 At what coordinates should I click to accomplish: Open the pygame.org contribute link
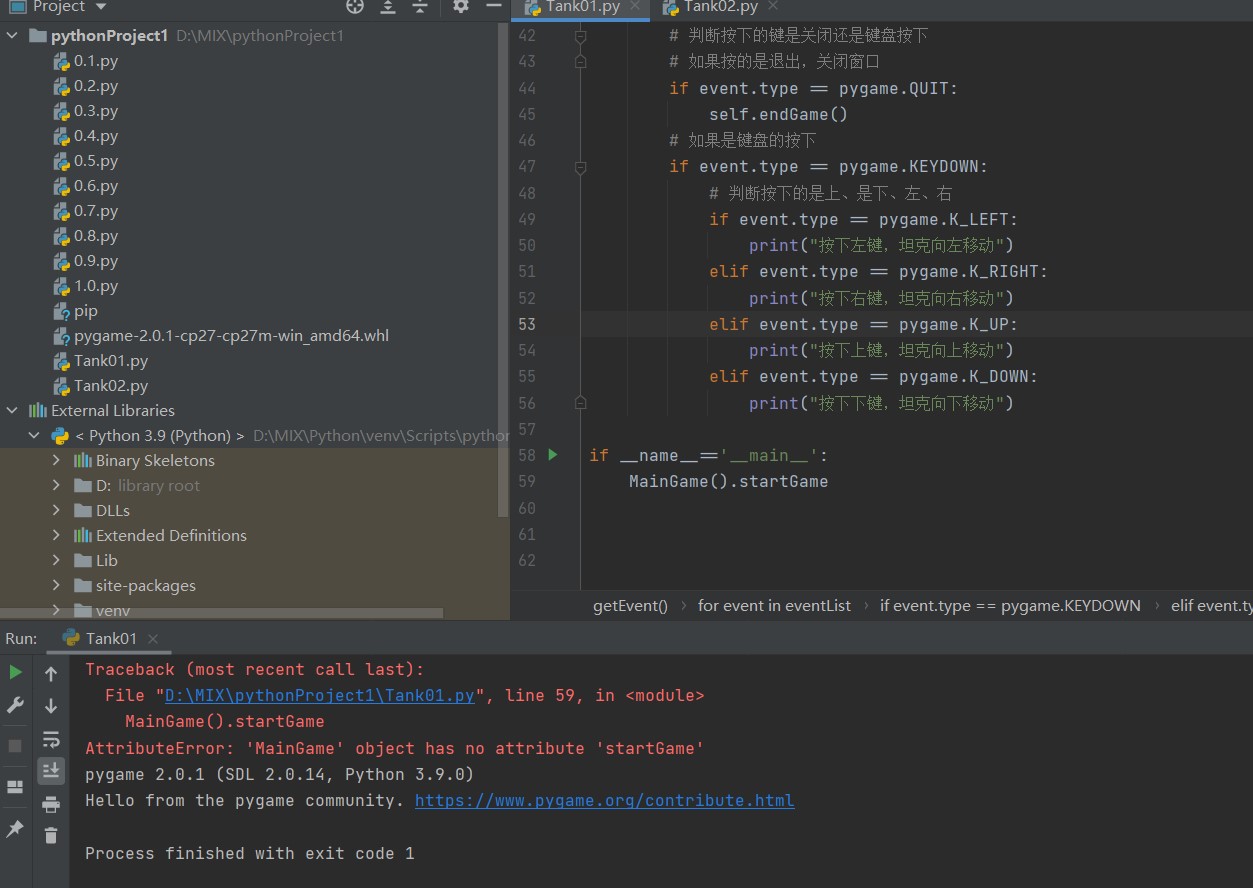click(x=604, y=801)
